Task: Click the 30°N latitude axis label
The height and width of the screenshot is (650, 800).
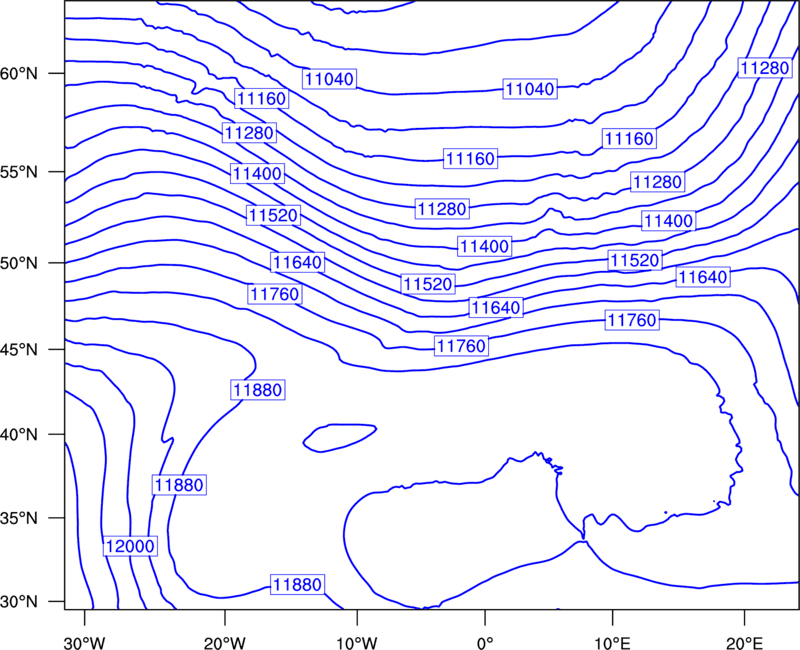Action: click(18, 602)
